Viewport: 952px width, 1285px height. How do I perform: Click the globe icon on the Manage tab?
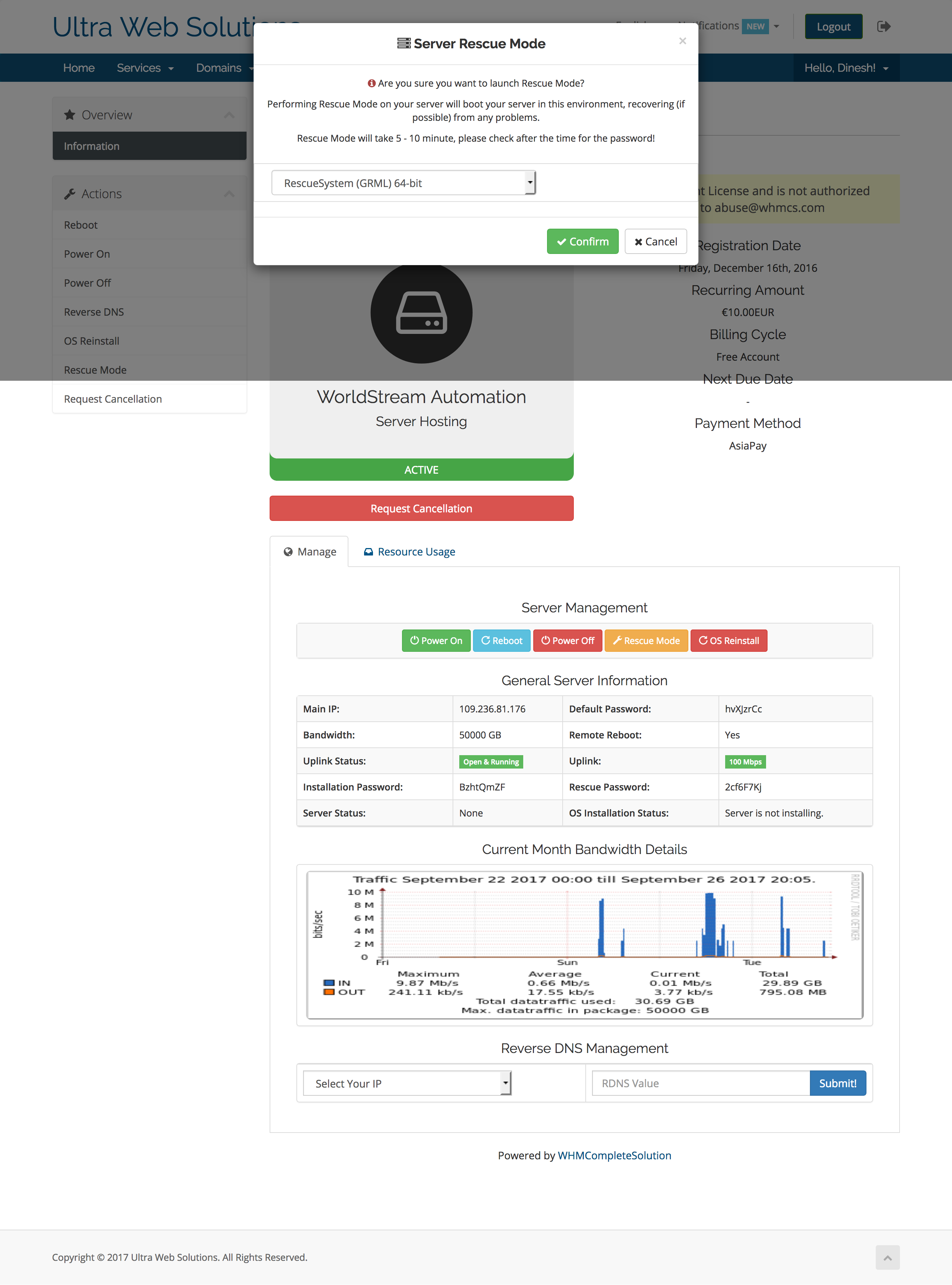(x=289, y=551)
